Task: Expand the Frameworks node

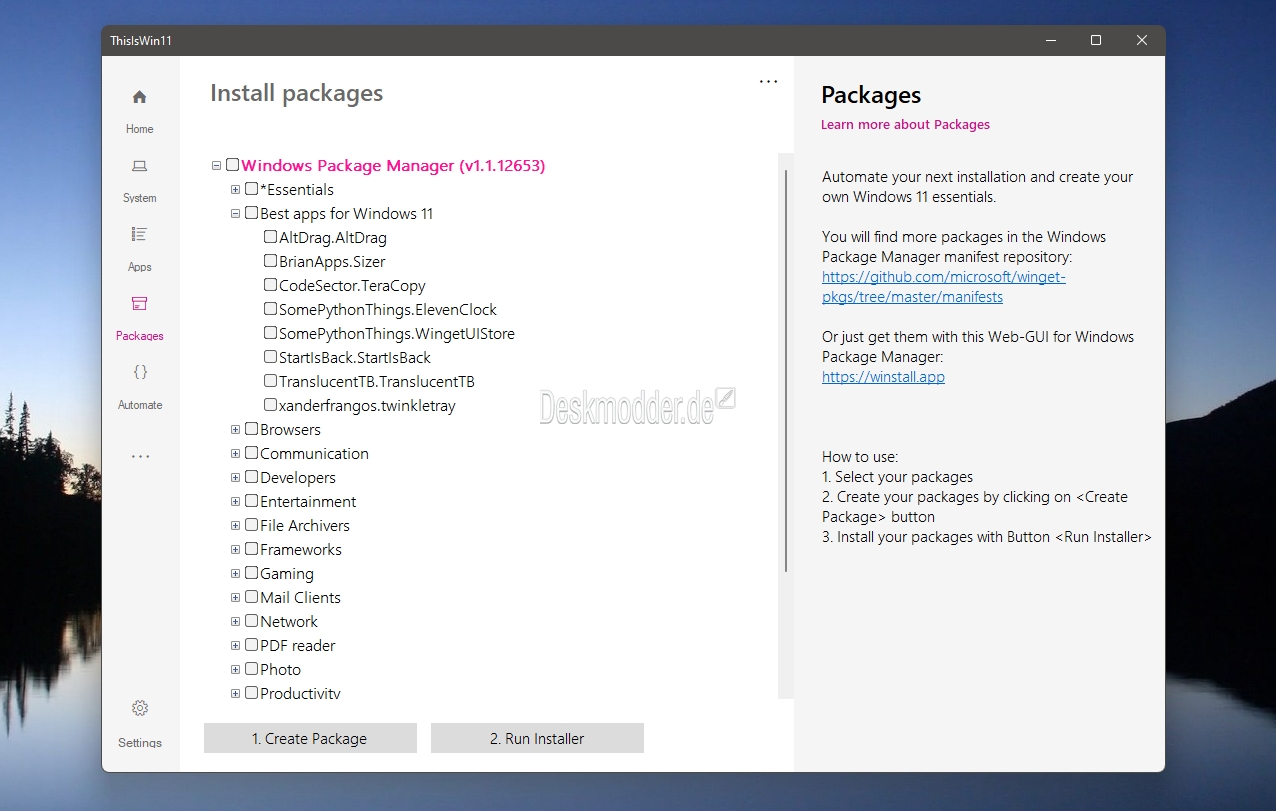Action: [x=235, y=549]
